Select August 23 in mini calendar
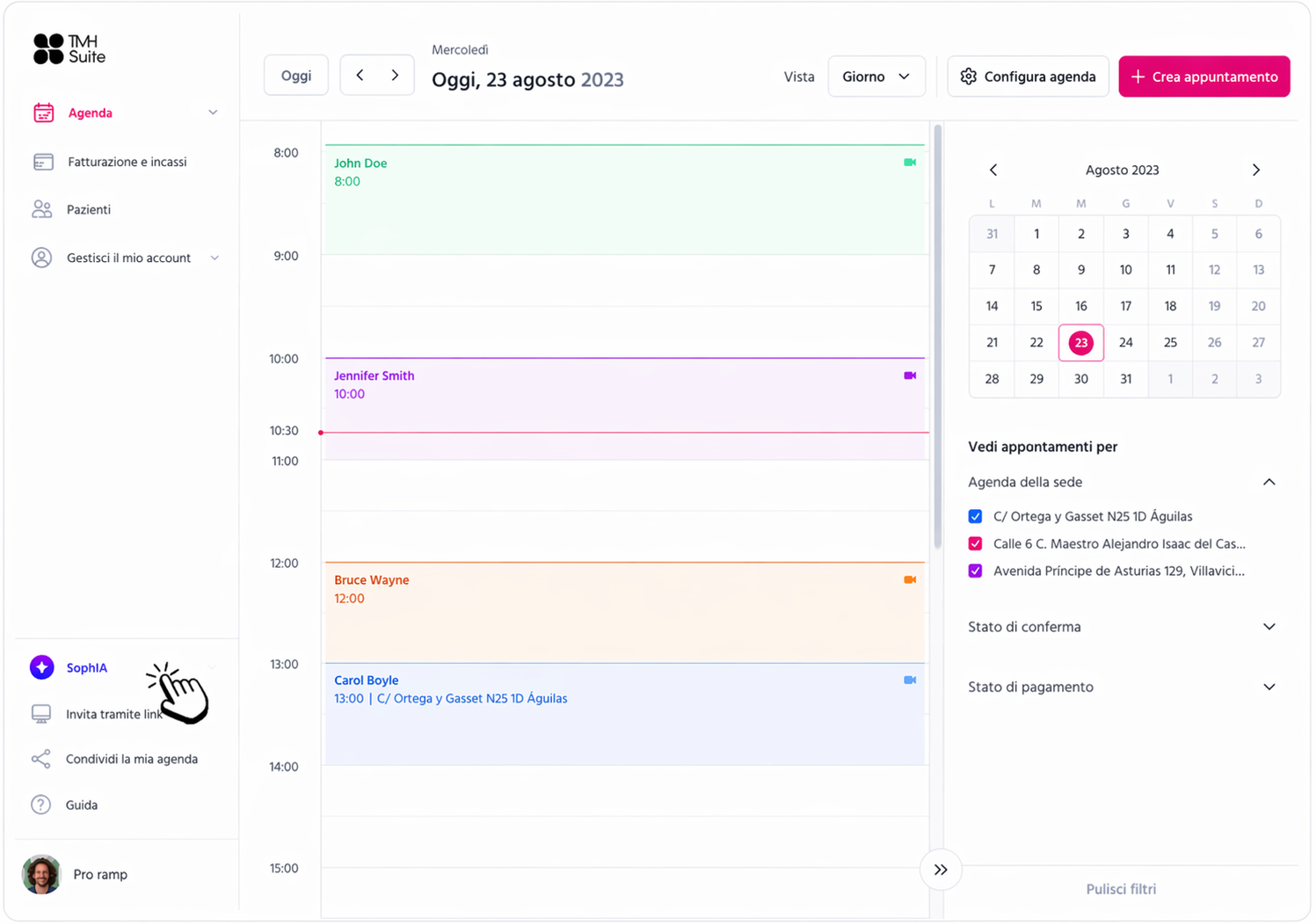This screenshot has height=924, width=1316. pos(1081,343)
